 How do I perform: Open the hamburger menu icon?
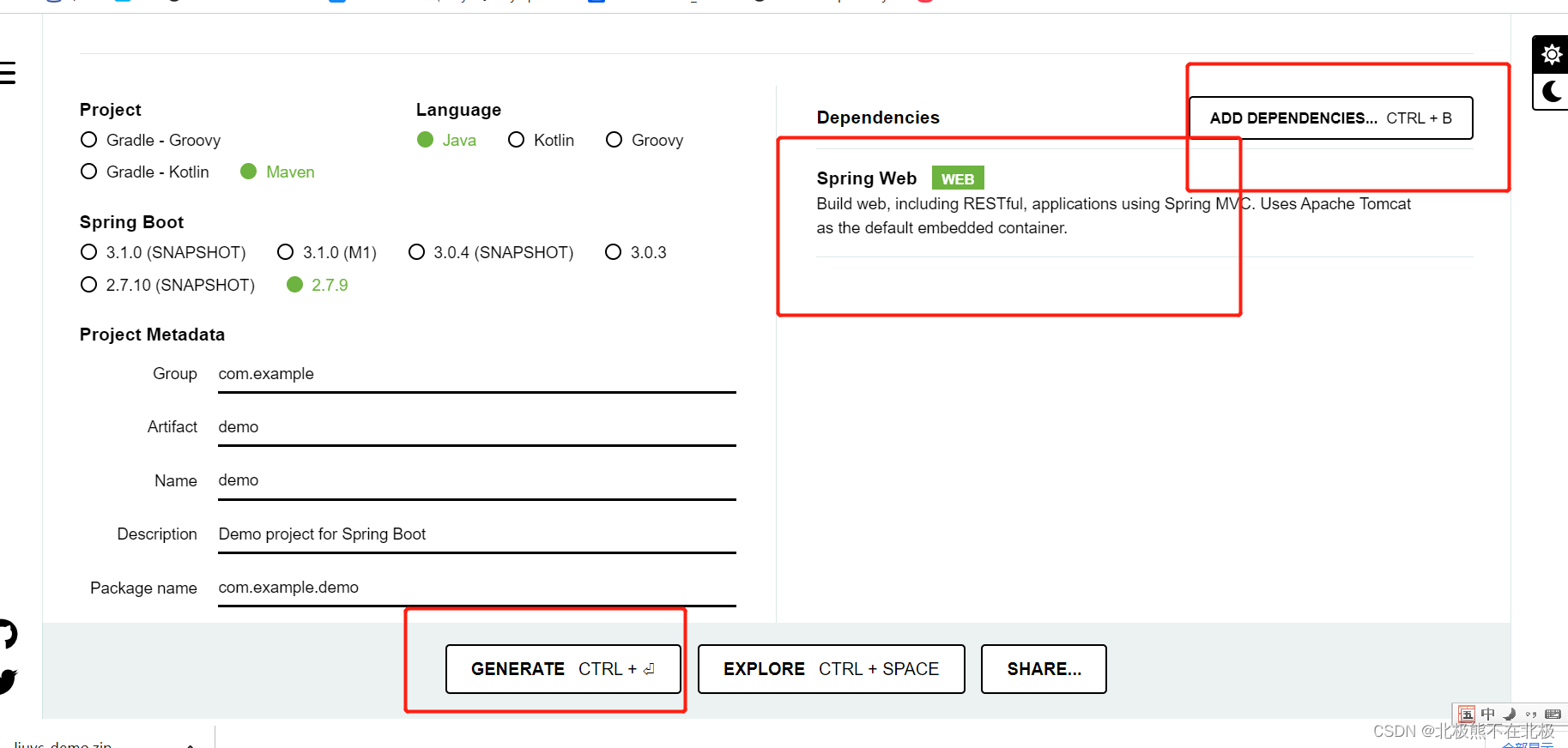pos(8,73)
